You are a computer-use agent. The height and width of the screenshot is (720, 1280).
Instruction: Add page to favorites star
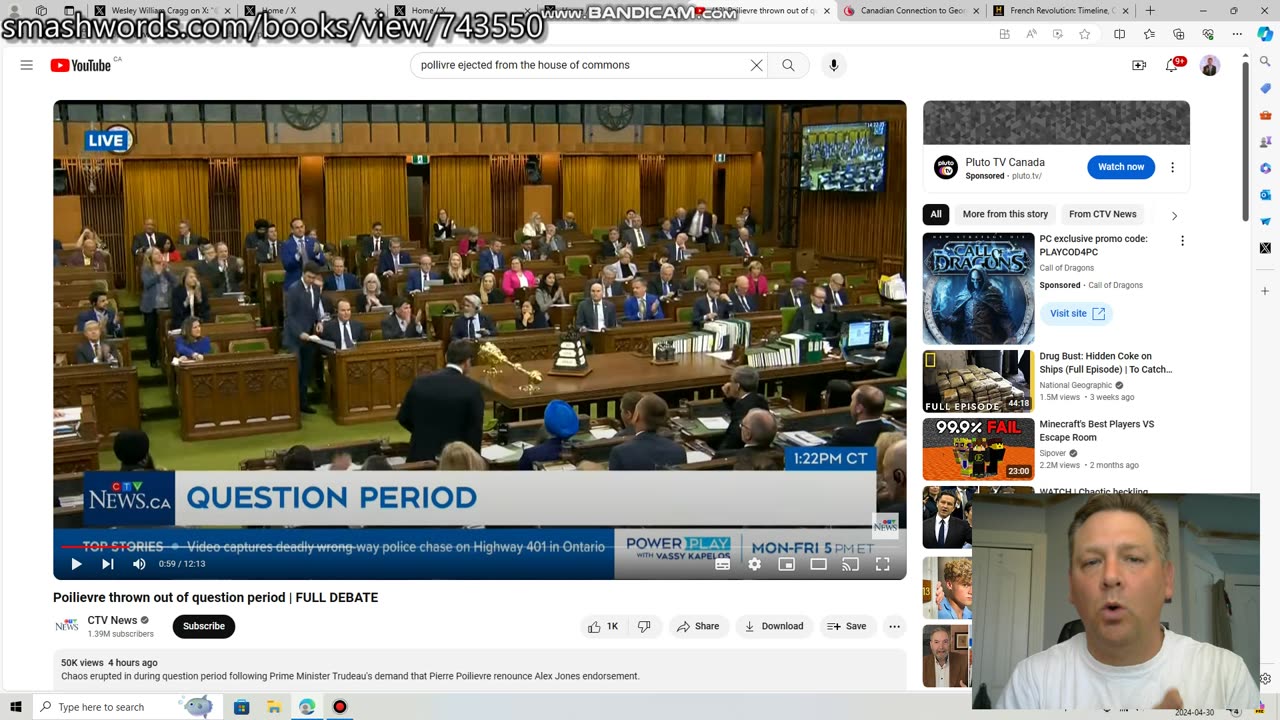pos(1084,34)
